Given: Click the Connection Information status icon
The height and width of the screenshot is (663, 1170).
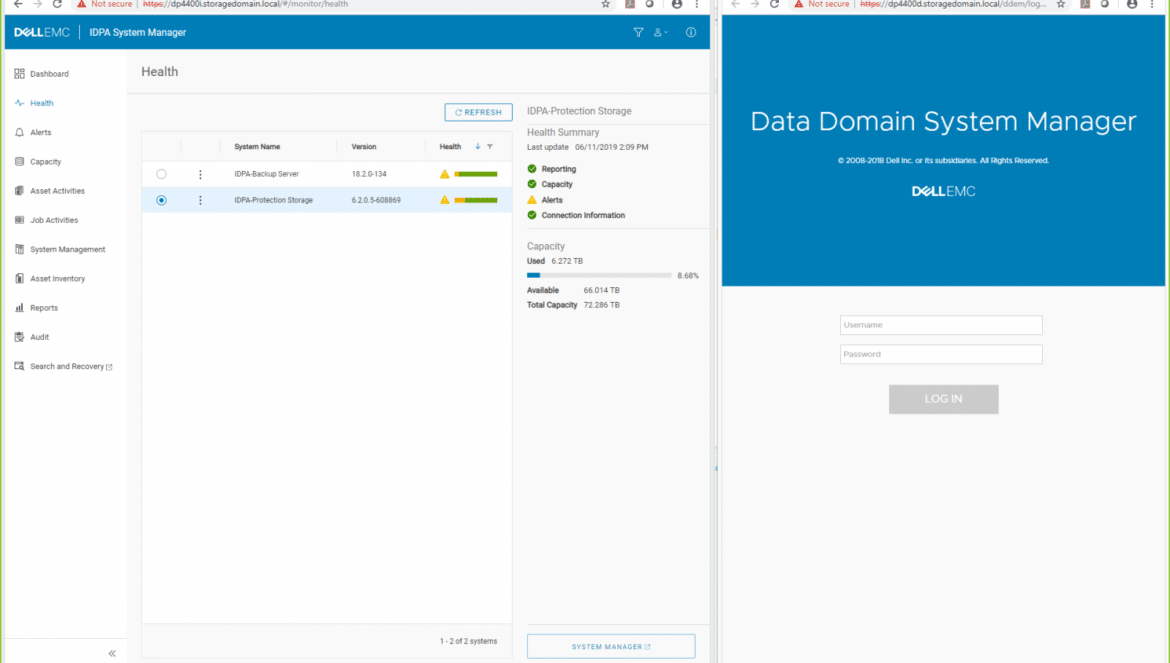Looking at the screenshot, I should pyautogui.click(x=532, y=215).
